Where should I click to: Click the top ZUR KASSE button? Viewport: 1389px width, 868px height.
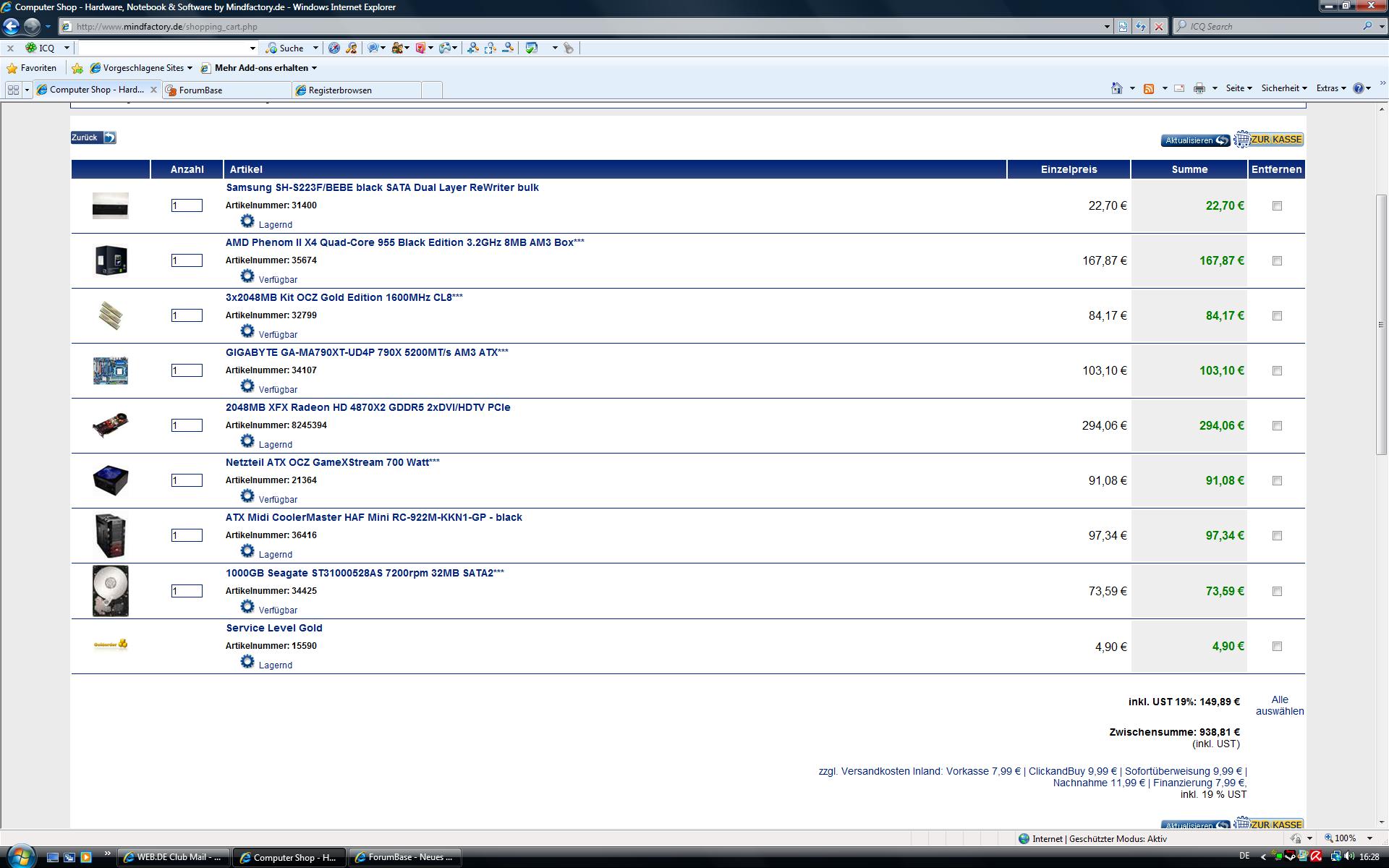point(1269,140)
